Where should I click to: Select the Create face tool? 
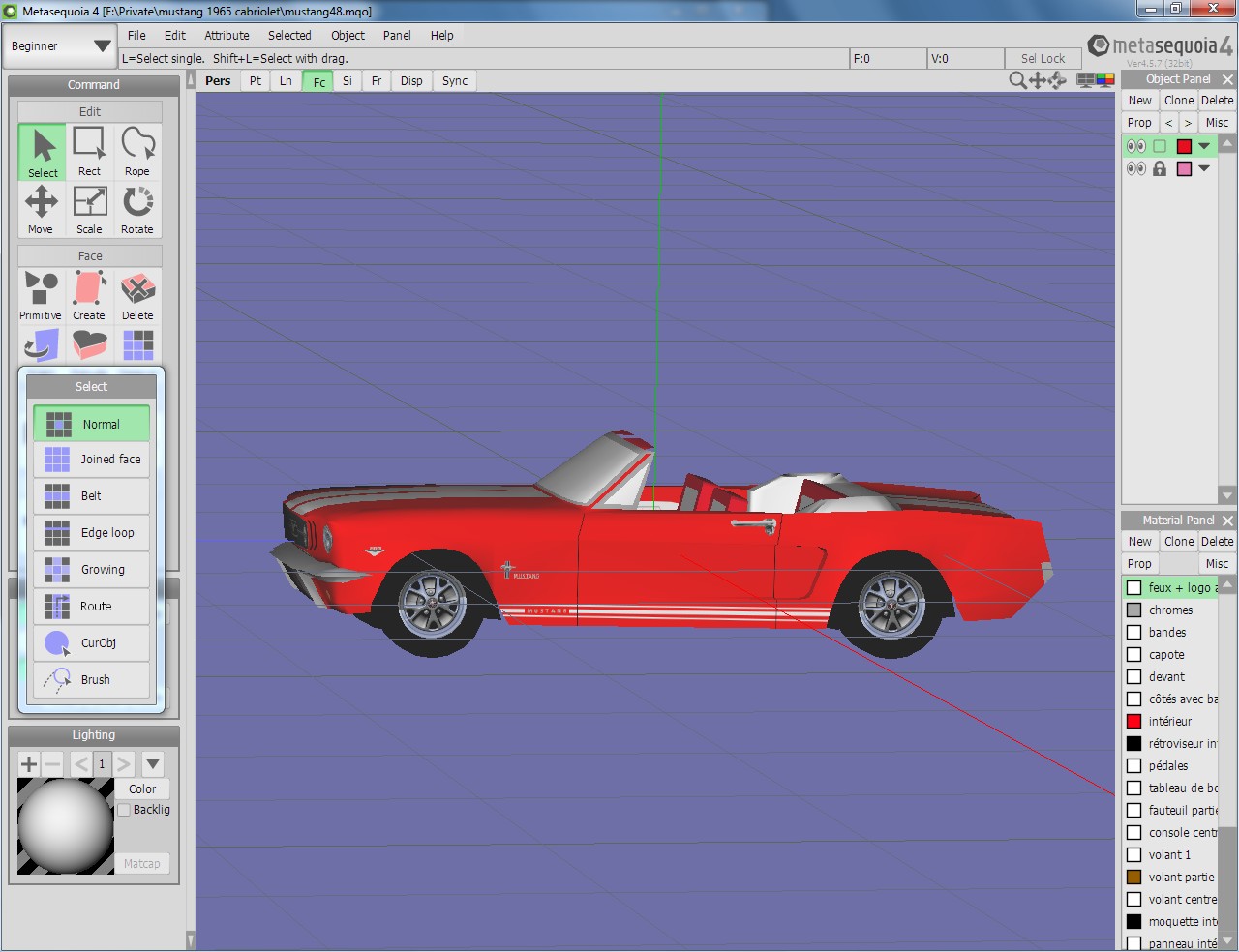(89, 295)
